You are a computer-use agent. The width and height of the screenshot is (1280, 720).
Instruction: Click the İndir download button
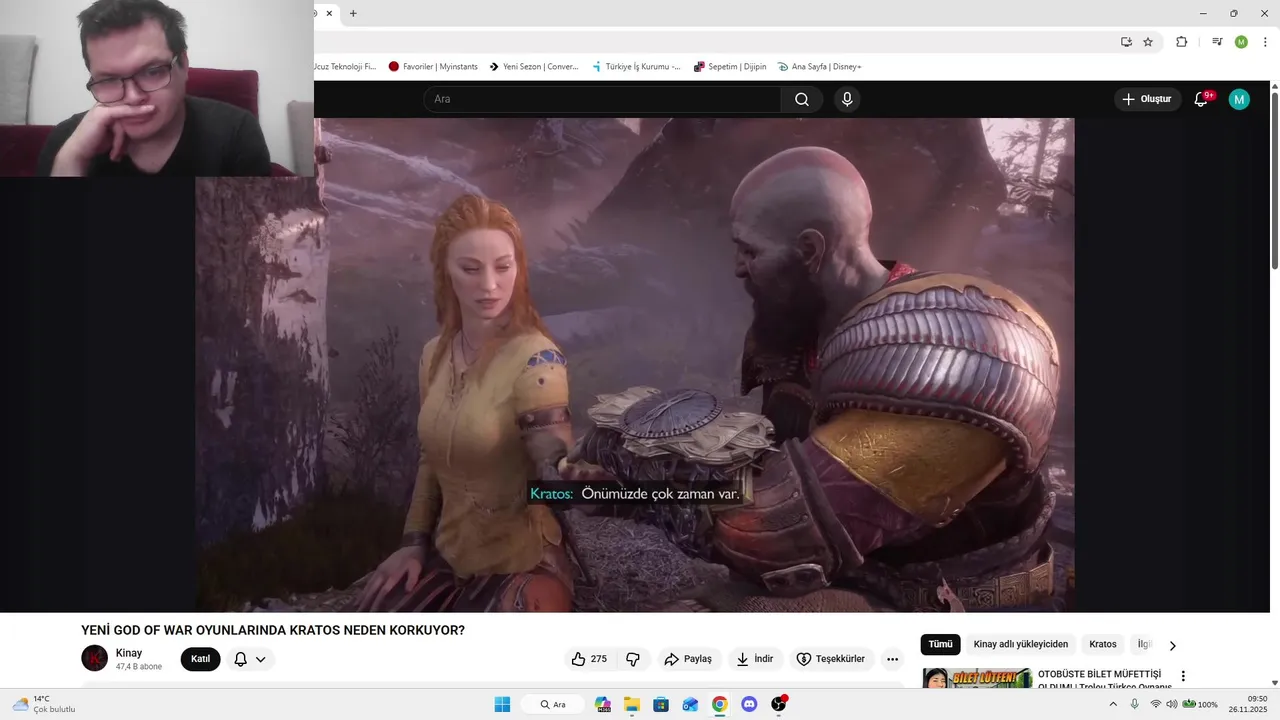(755, 659)
